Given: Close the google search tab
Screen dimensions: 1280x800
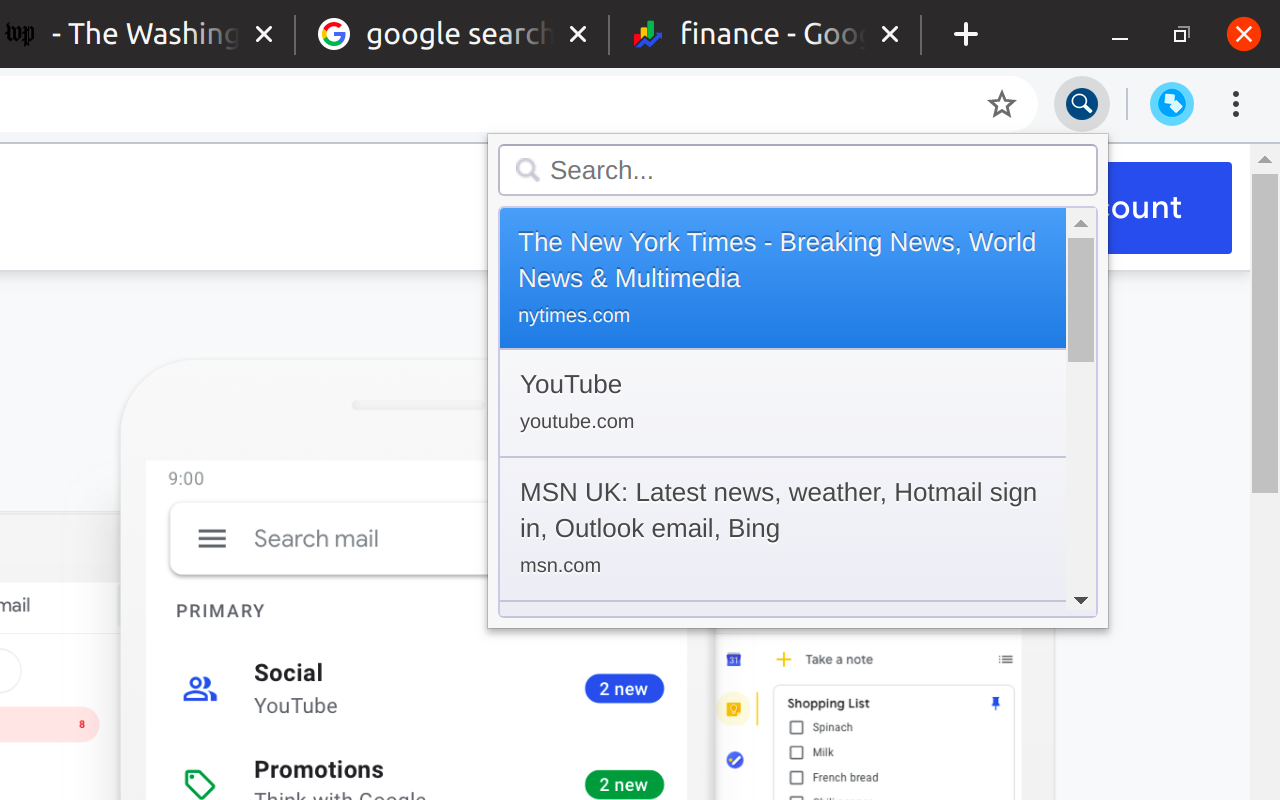Looking at the screenshot, I should click(x=577, y=35).
